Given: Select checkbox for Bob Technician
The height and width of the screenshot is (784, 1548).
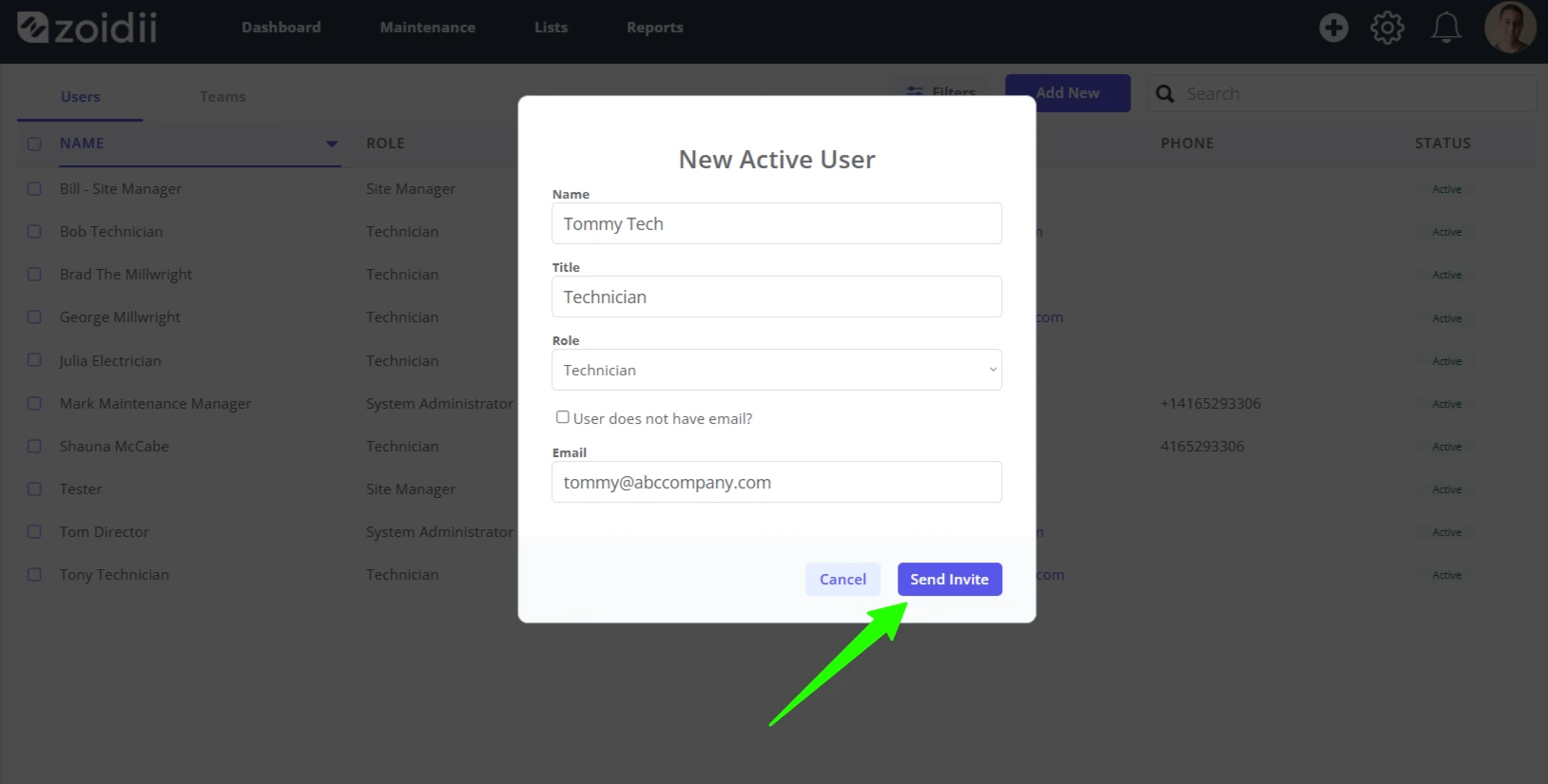Looking at the screenshot, I should click(x=34, y=232).
